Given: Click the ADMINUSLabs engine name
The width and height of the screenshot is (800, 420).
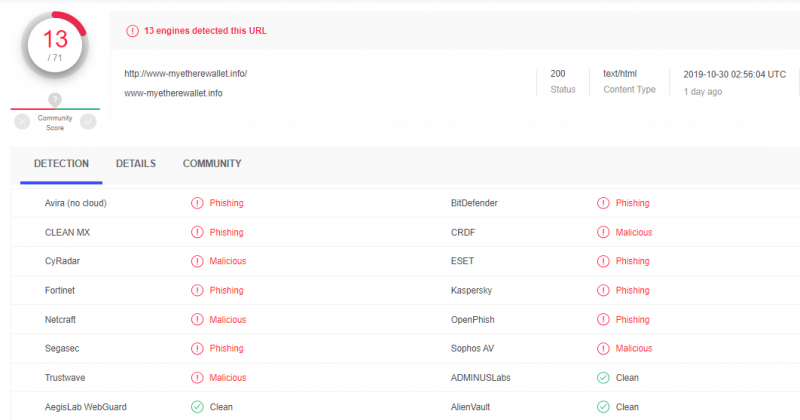Looking at the screenshot, I should point(481,378).
